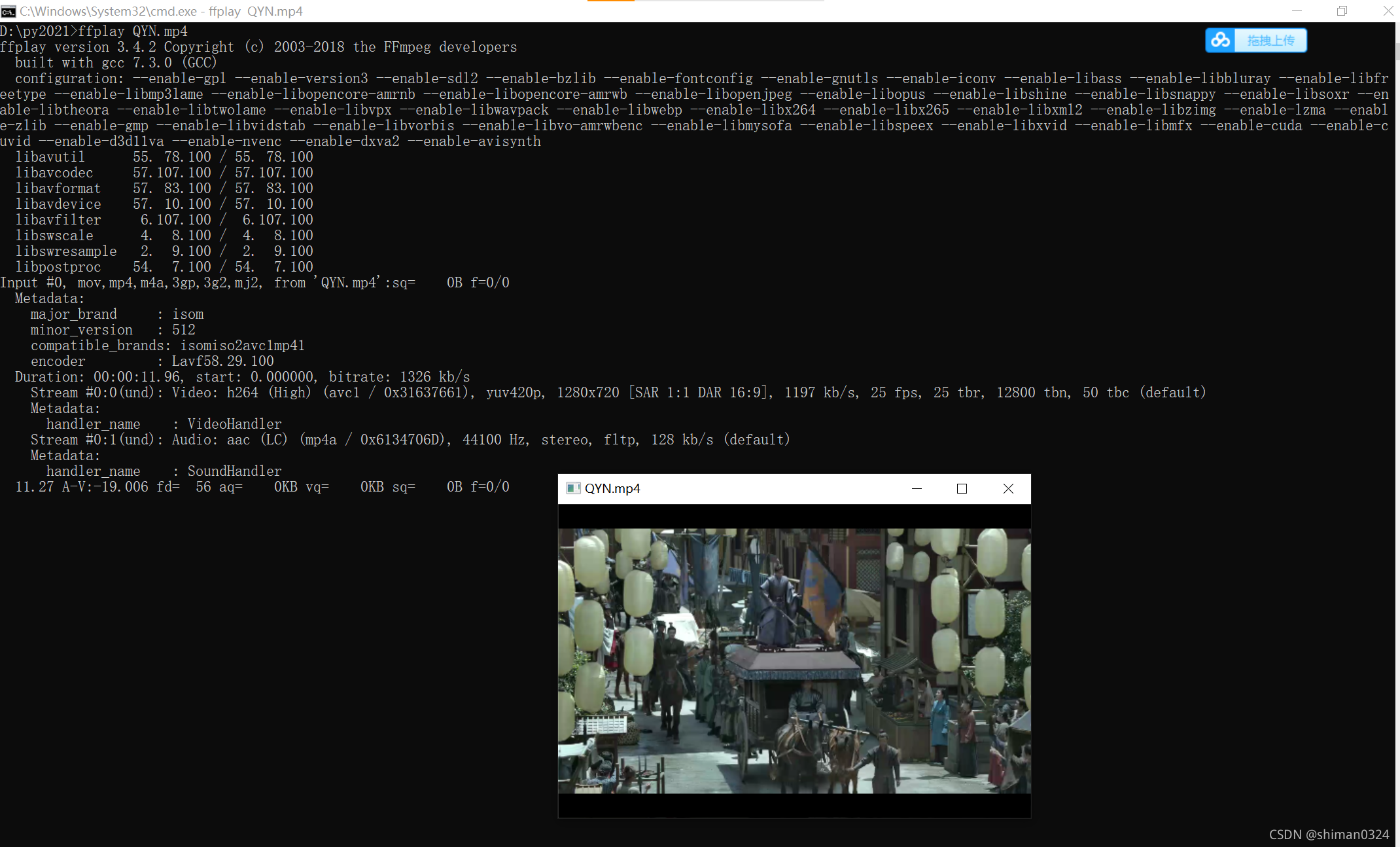Minimize the cmd.exe console window

(1297, 11)
